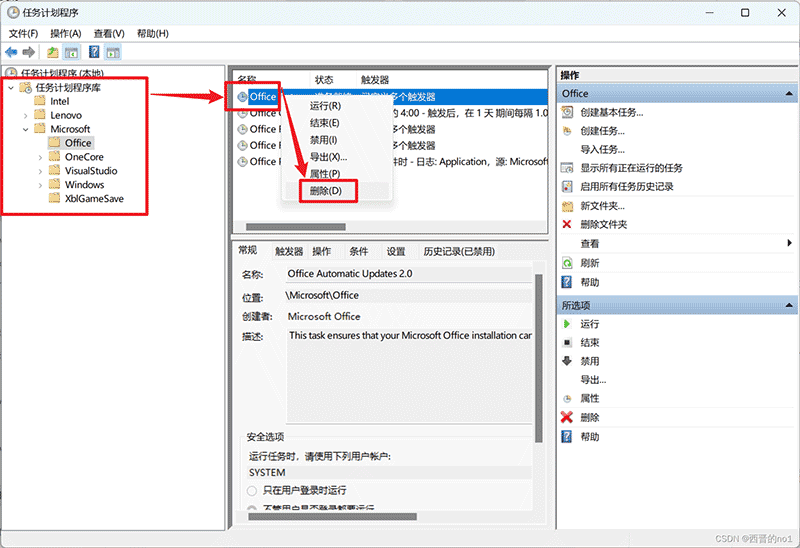Expand the Windows folder node
The width and height of the screenshot is (800, 548).
[x=40, y=185]
